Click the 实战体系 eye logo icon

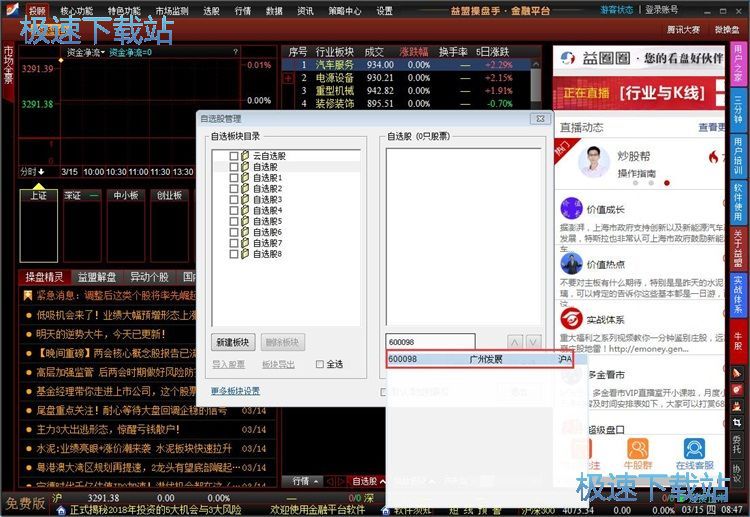pos(571,319)
